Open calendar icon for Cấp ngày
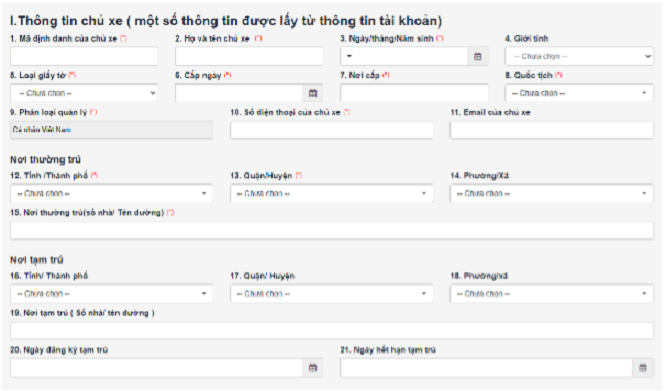Screen dimensions: 666x391 pos(313,93)
